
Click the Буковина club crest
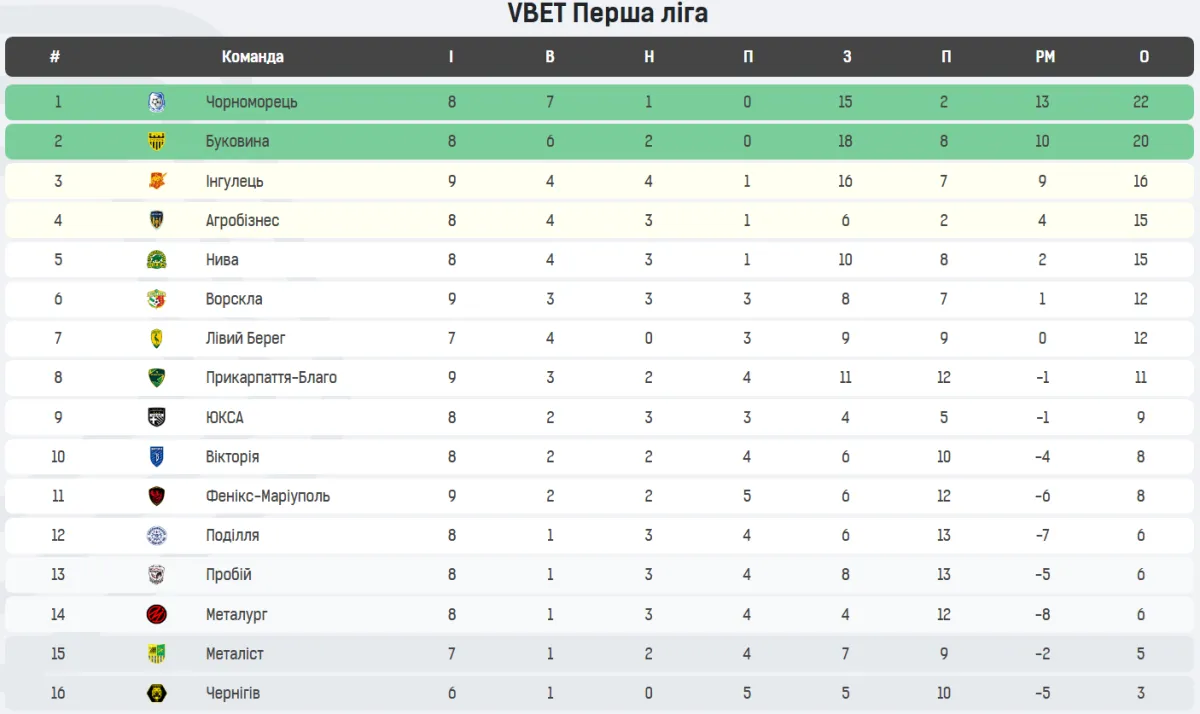(157, 141)
